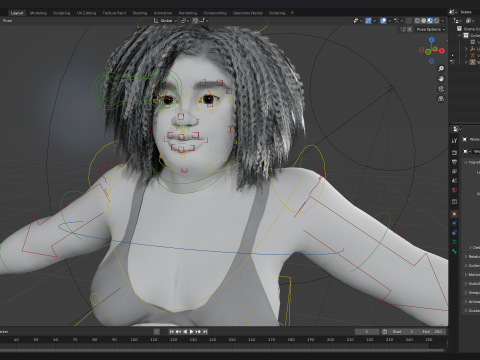Open the Pose menu in viewport header
This screenshot has width=480, height=360.
[x=7, y=21]
